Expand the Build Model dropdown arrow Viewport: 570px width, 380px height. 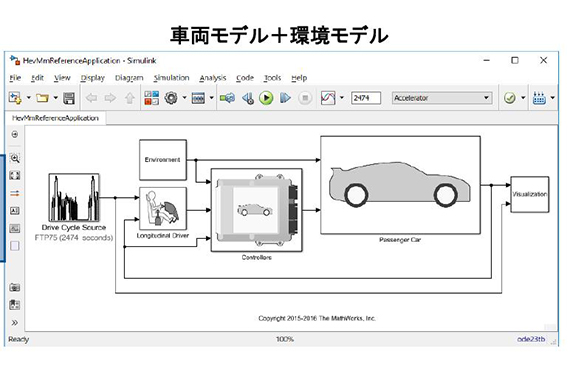tap(553, 98)
